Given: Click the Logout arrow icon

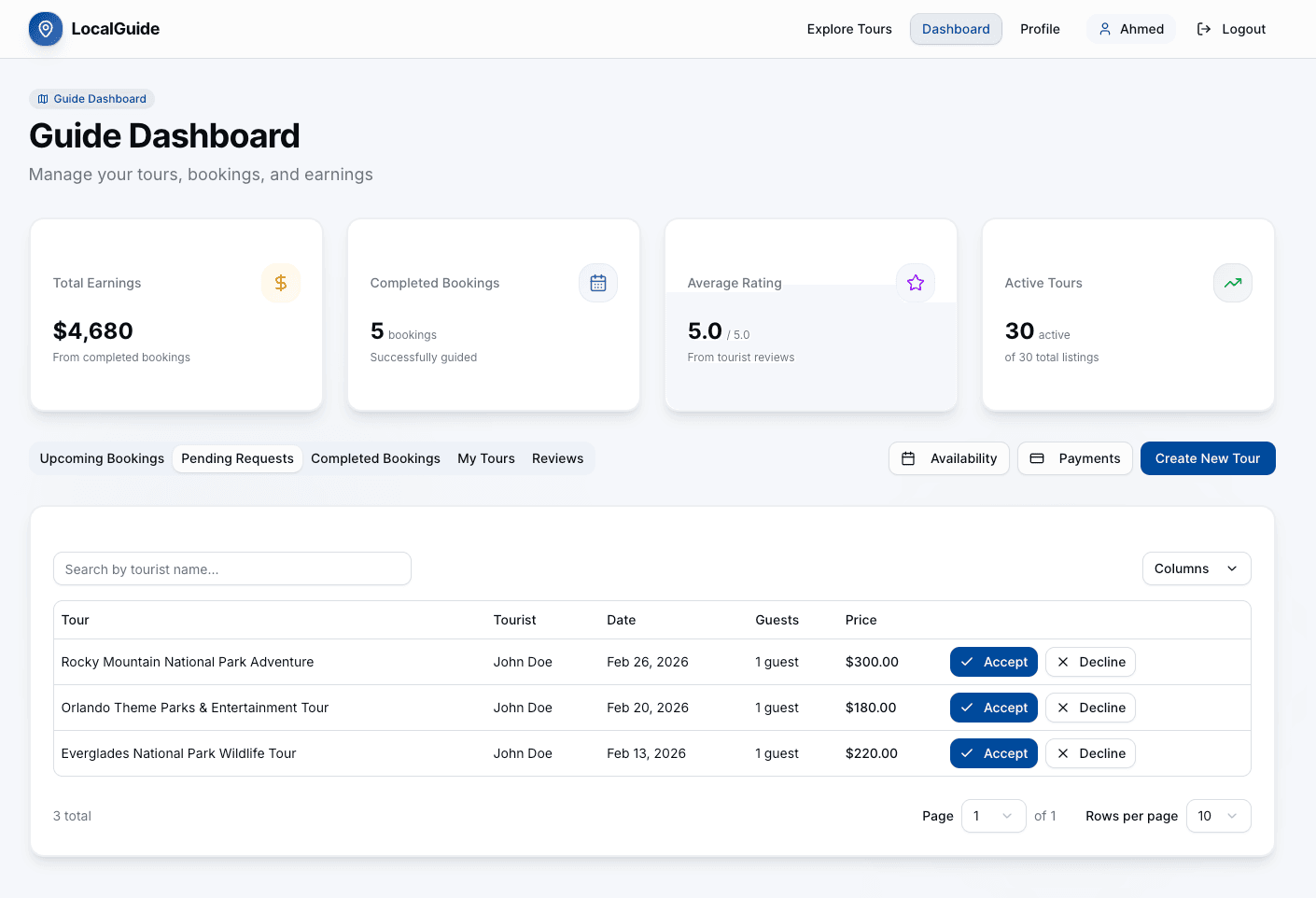Looking at the screenshot, I should (x=1203, y=29).
